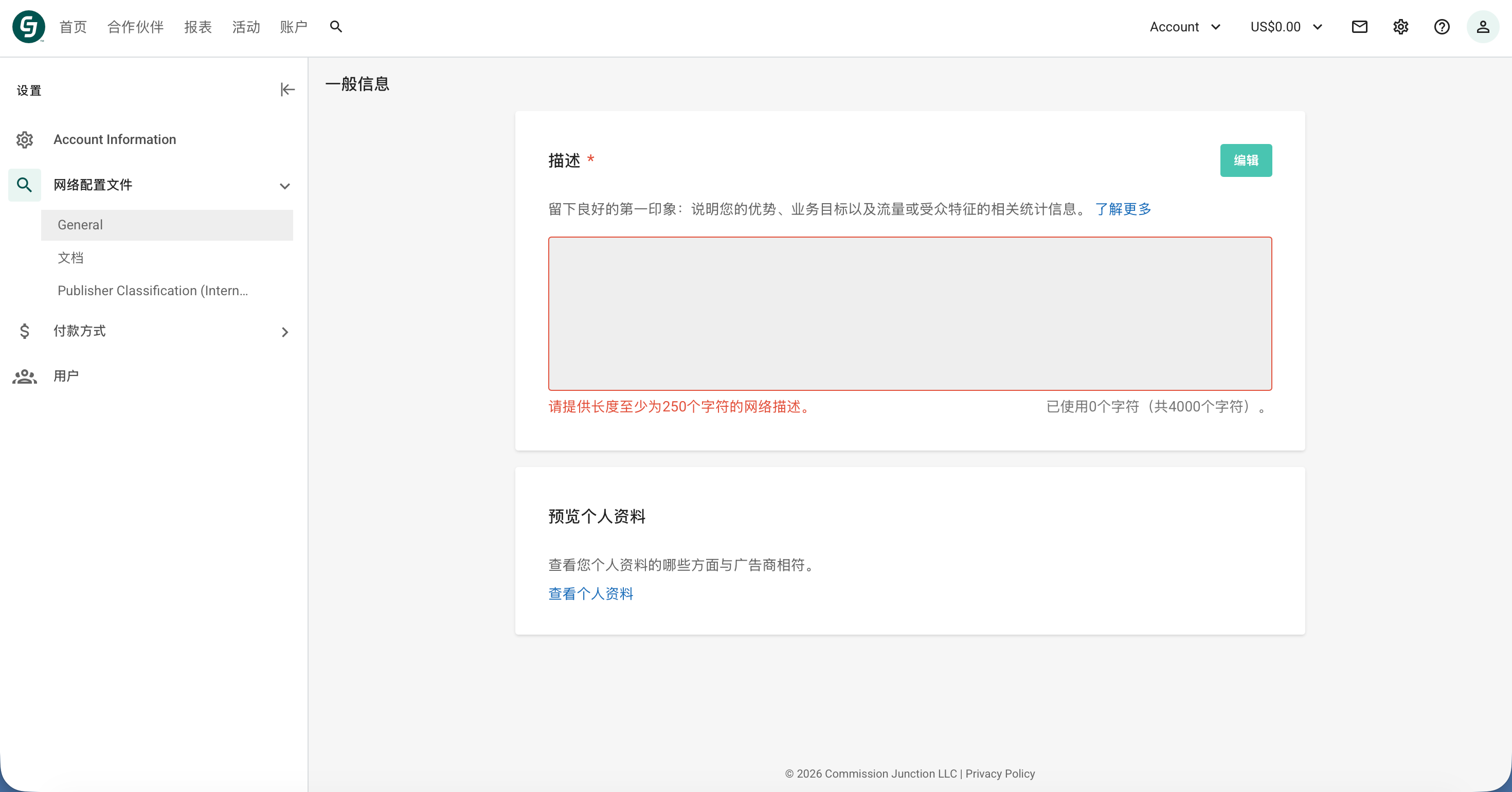Open the Privacy Policy footer link

[1000, 774]
